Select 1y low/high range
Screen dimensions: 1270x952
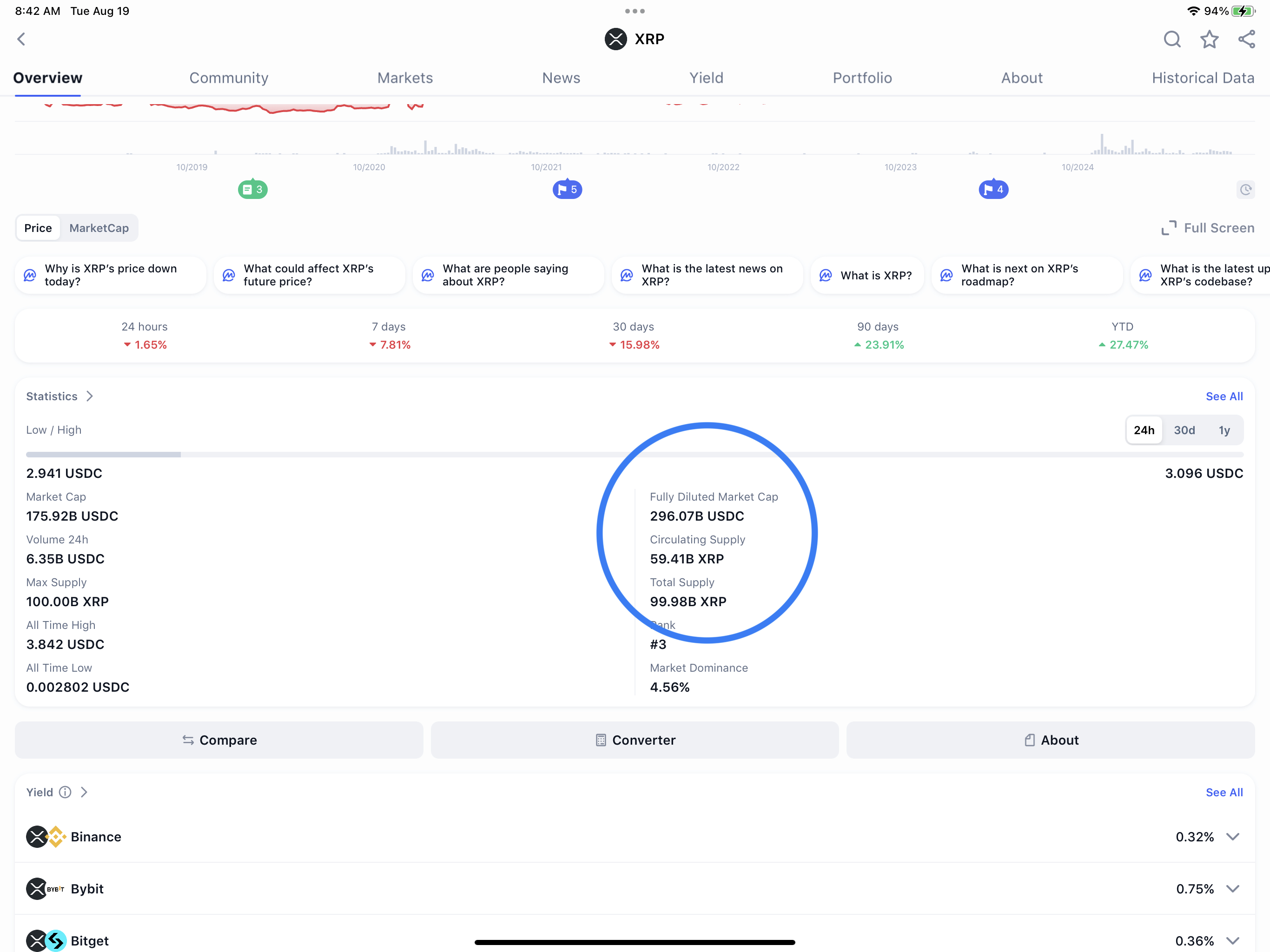click(1224, 430)
